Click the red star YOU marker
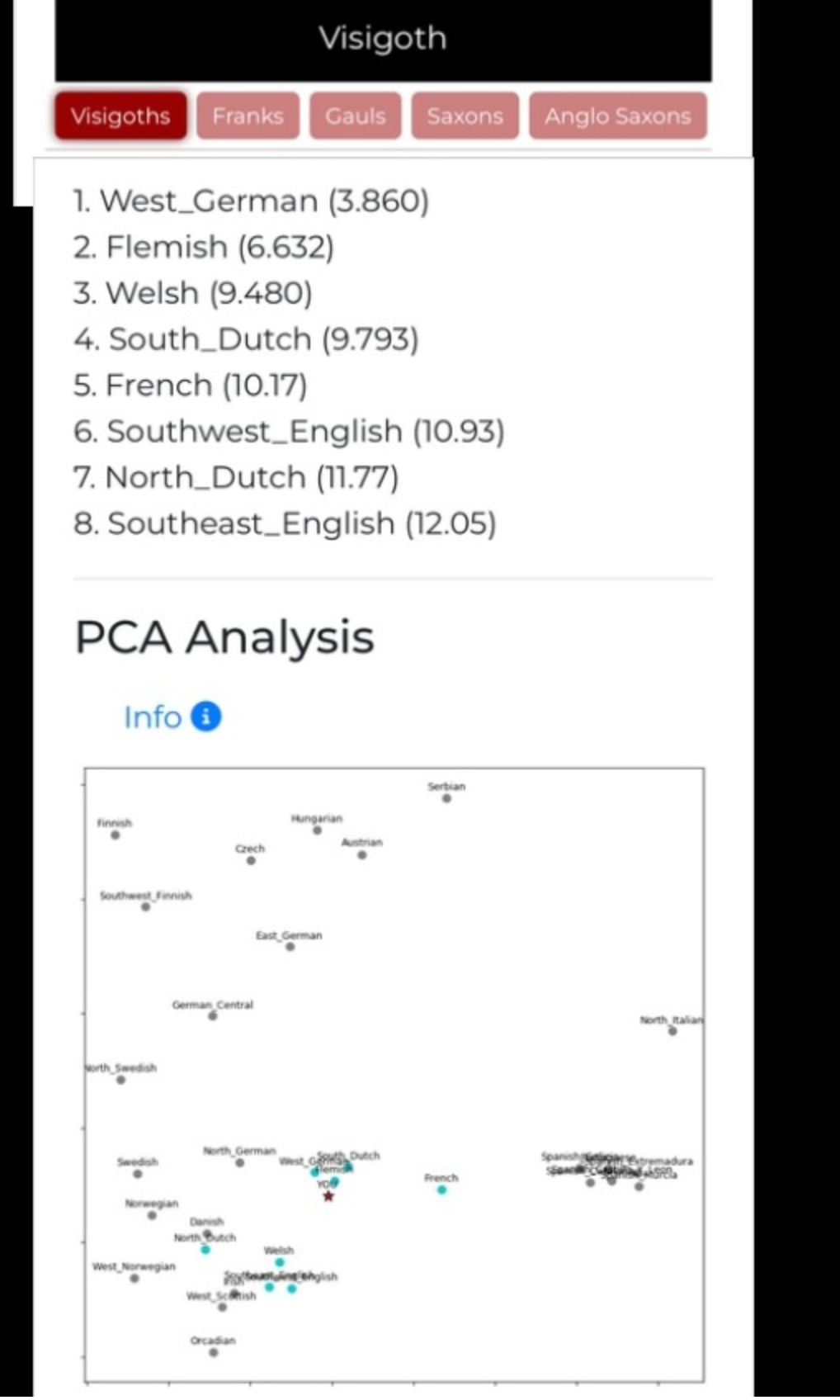The width and height of the screenshot is (840, 1400). (328, 1196)
